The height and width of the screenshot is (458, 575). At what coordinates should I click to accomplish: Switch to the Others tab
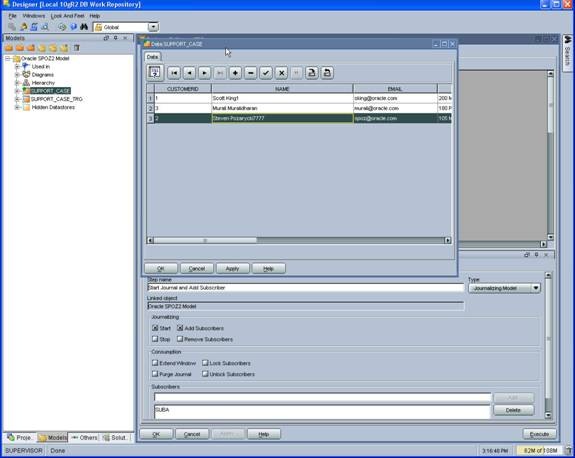click(84, 437)
